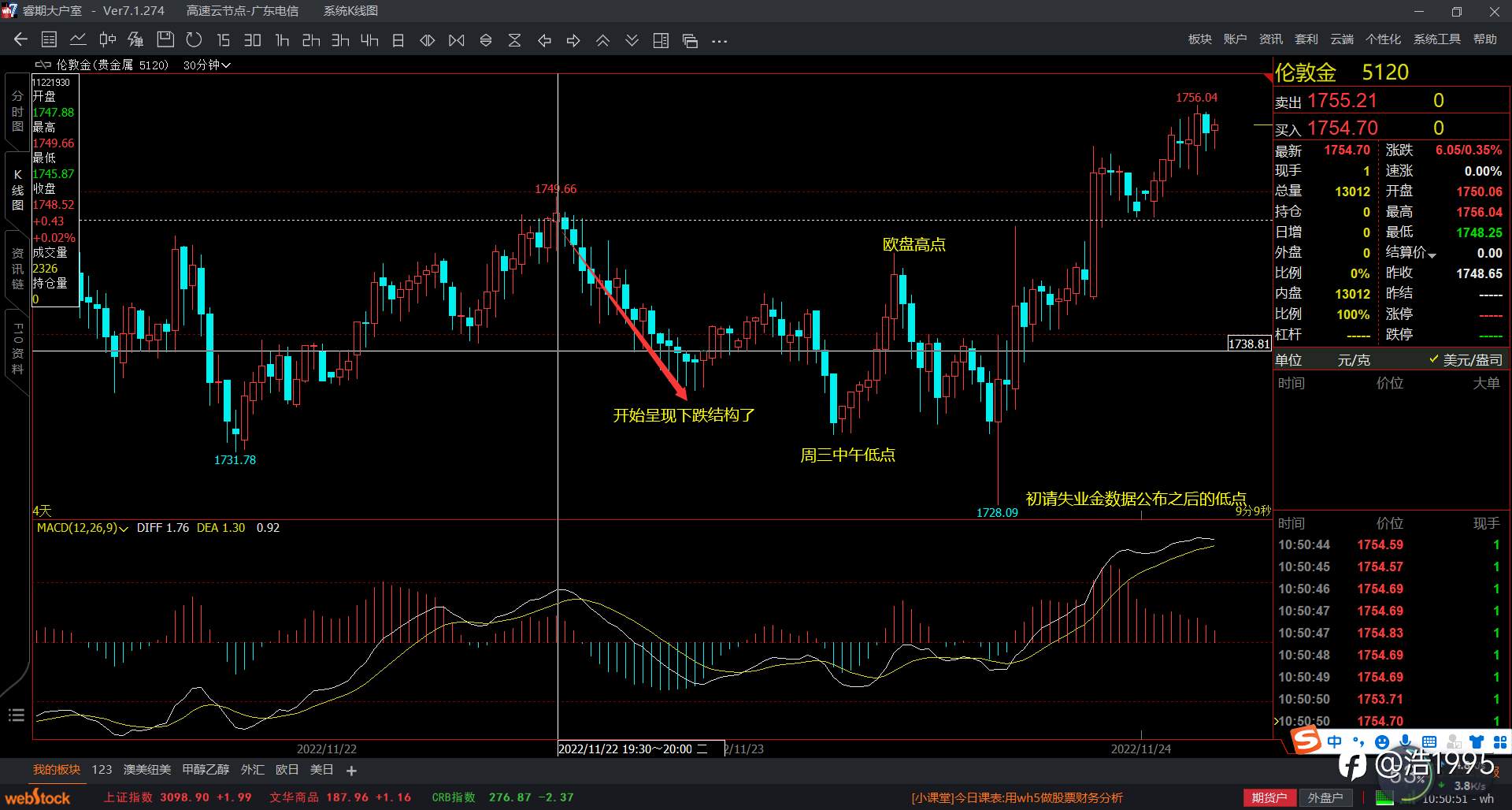1512x810 pixels.
Task: Go back with the left arrow icon
Action: [x=20, y=39]
